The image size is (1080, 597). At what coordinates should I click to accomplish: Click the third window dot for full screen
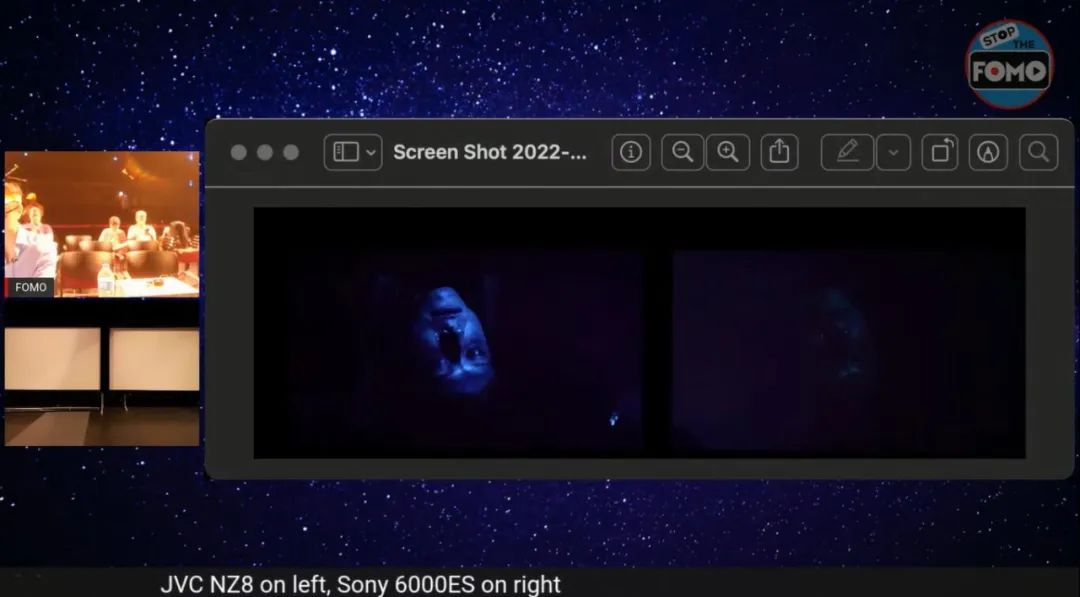[x=291, y=152]
